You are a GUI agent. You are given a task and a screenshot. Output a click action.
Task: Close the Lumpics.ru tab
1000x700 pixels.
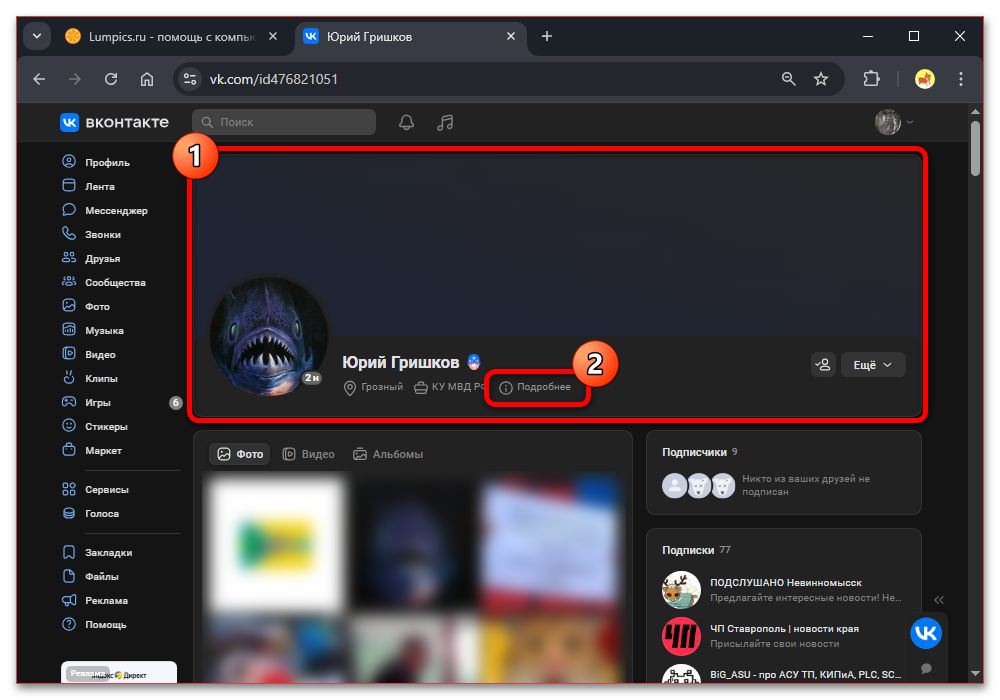pos(273,36)
